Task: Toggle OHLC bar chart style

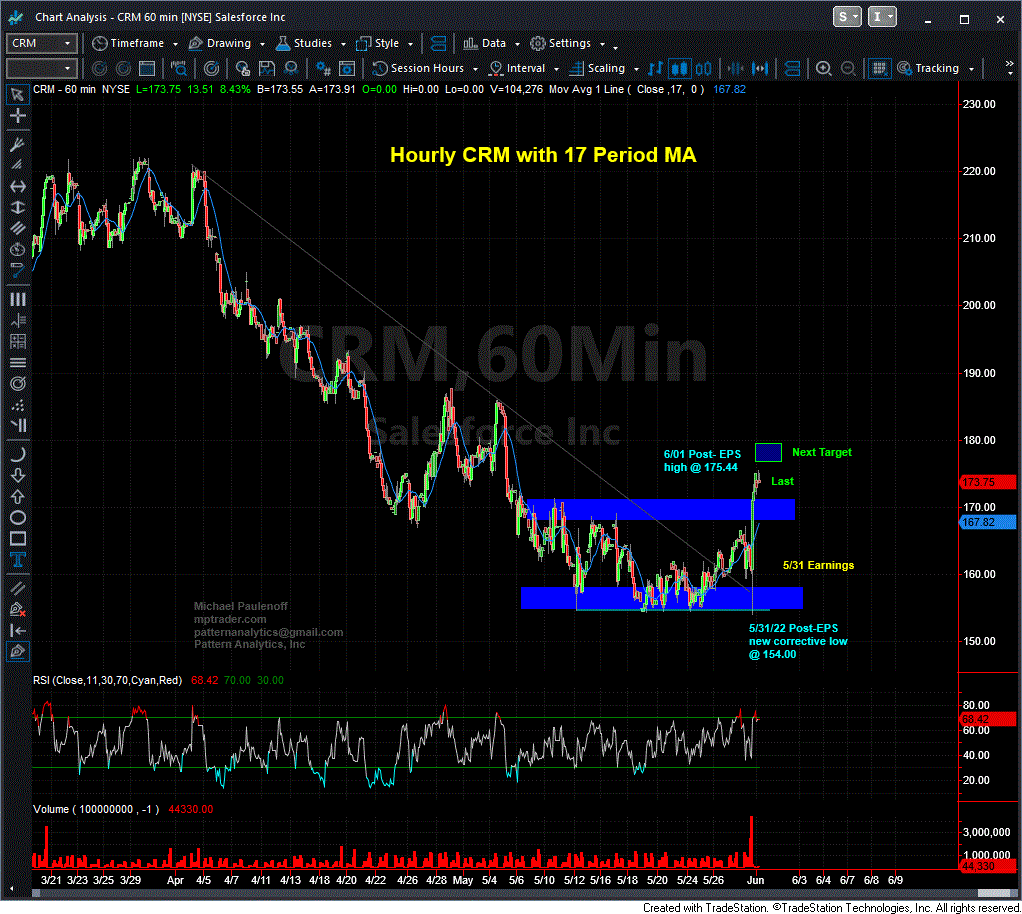Action: (x=656, y=68)
